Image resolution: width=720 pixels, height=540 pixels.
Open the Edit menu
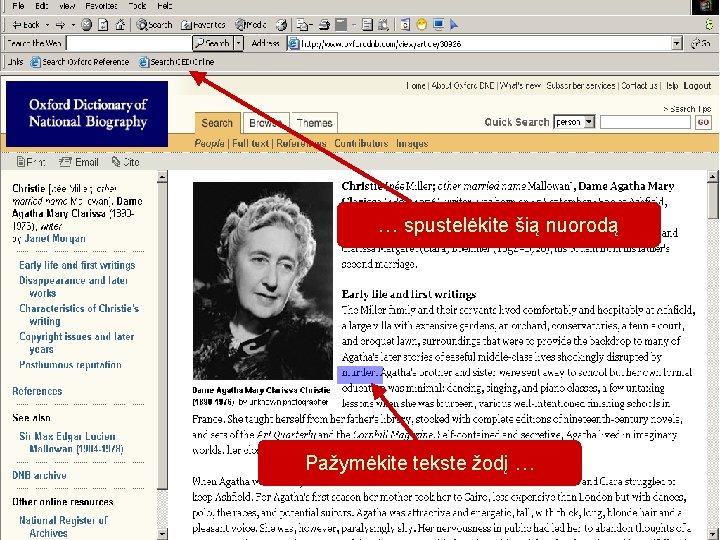pos(41,6)
